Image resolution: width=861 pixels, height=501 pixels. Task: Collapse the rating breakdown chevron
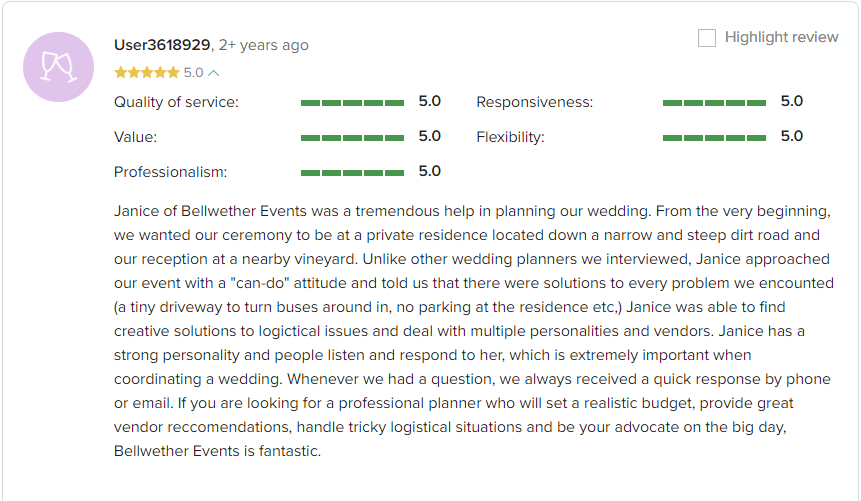click(214, 73)
